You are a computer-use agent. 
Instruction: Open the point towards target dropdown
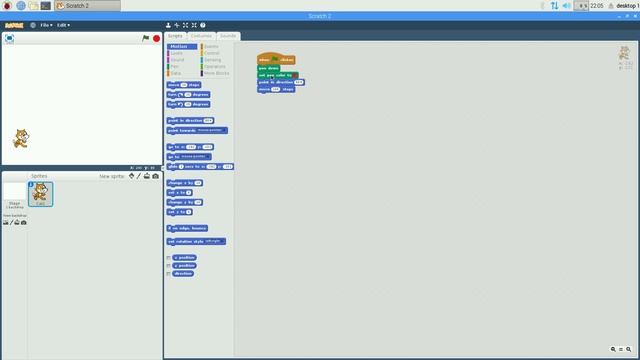[211, 131]
